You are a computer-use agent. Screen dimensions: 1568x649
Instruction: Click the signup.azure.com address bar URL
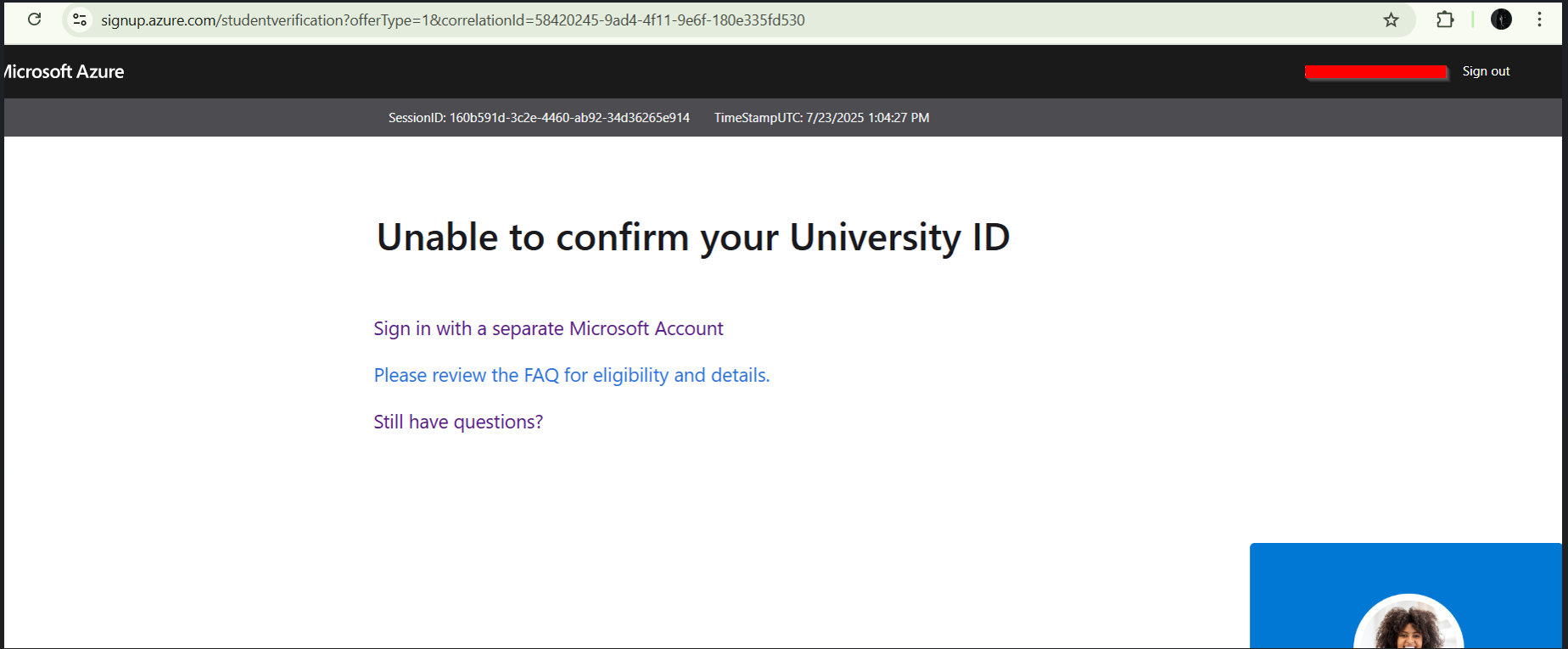point(452,20)
